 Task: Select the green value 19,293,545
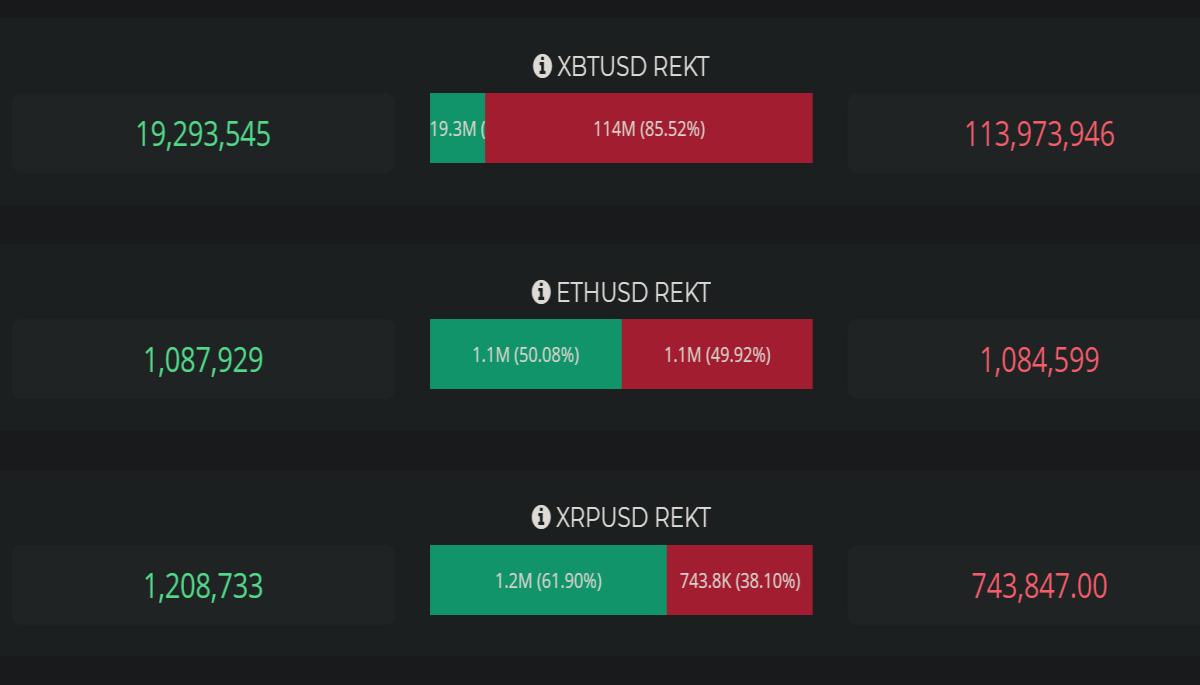point(203,134)
